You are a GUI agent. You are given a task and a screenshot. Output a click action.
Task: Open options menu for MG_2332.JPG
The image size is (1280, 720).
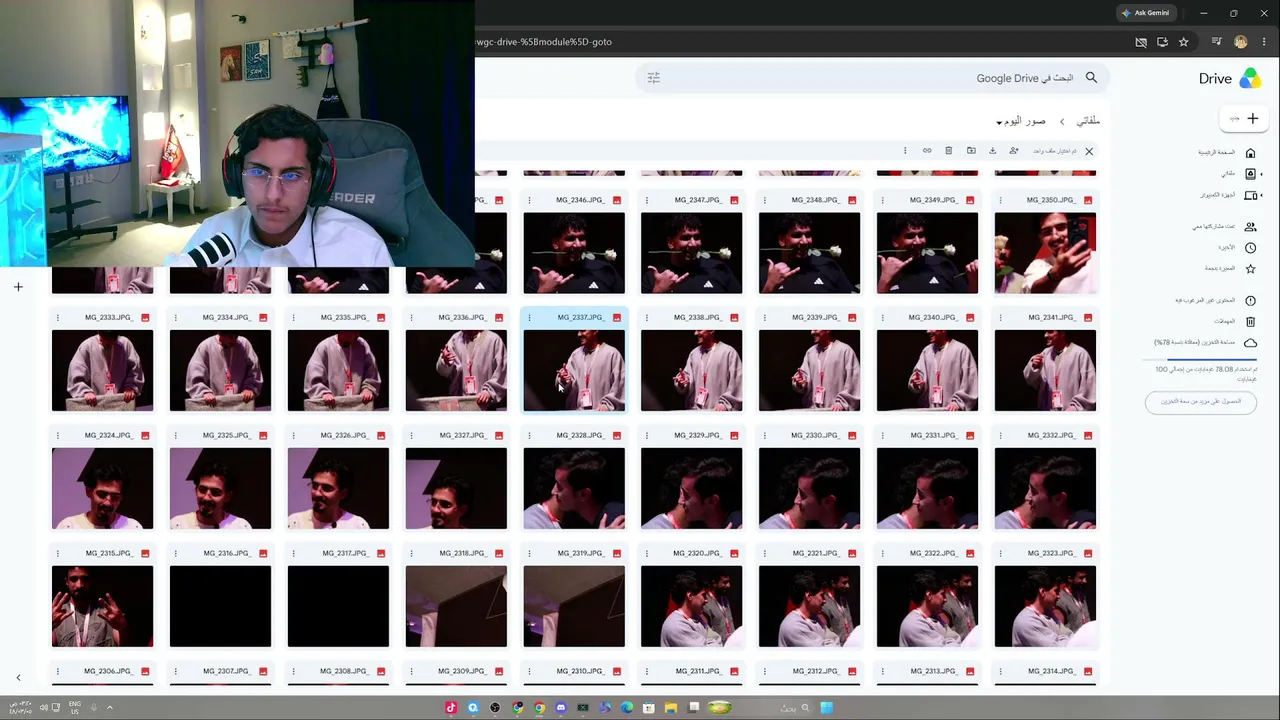1001,436
